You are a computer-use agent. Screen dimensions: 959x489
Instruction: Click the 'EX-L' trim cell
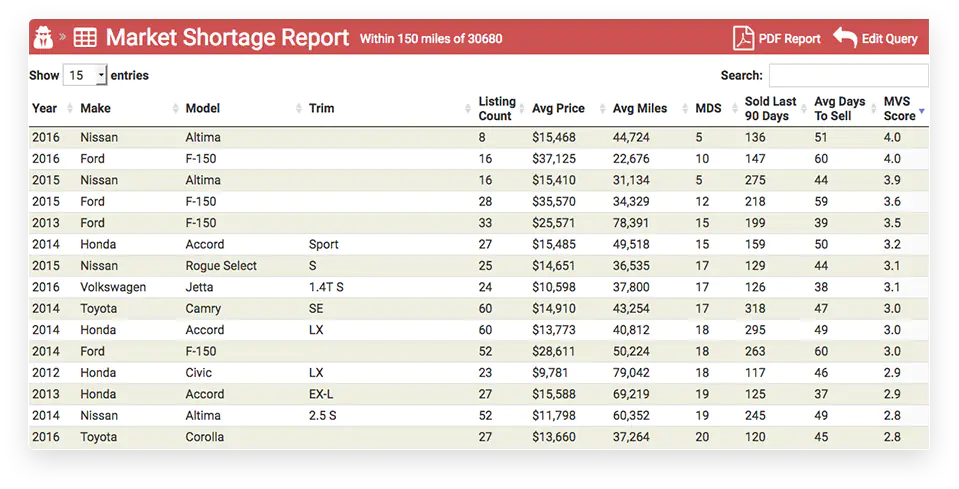point(321,394)
